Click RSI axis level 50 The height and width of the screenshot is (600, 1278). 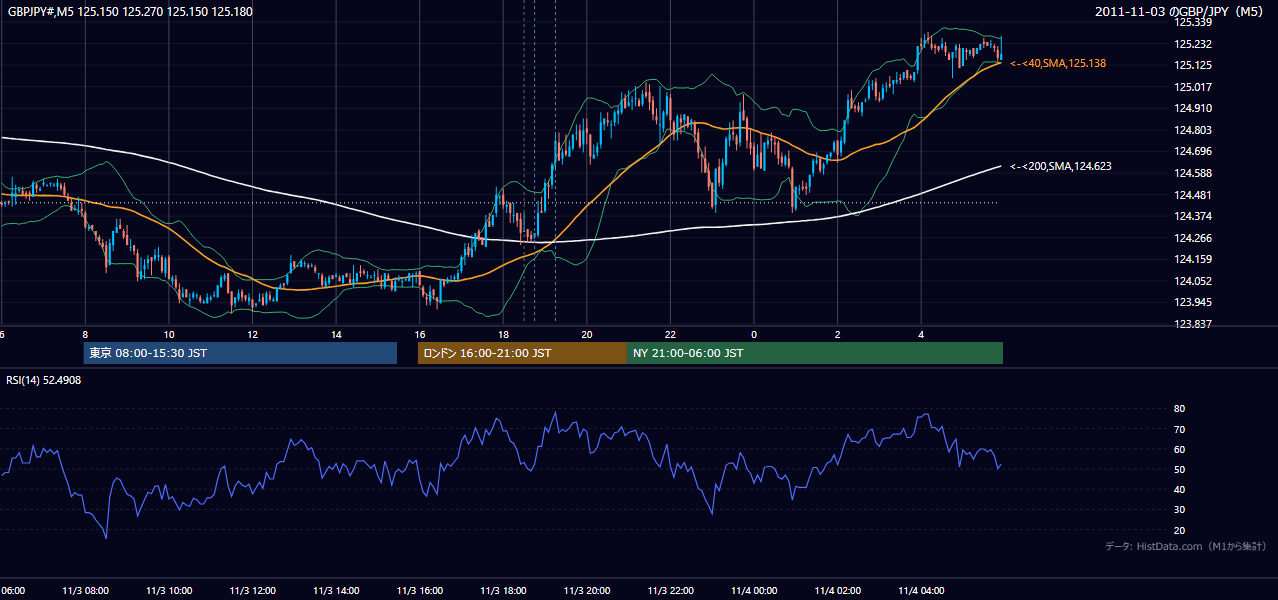click(1180, 469)
